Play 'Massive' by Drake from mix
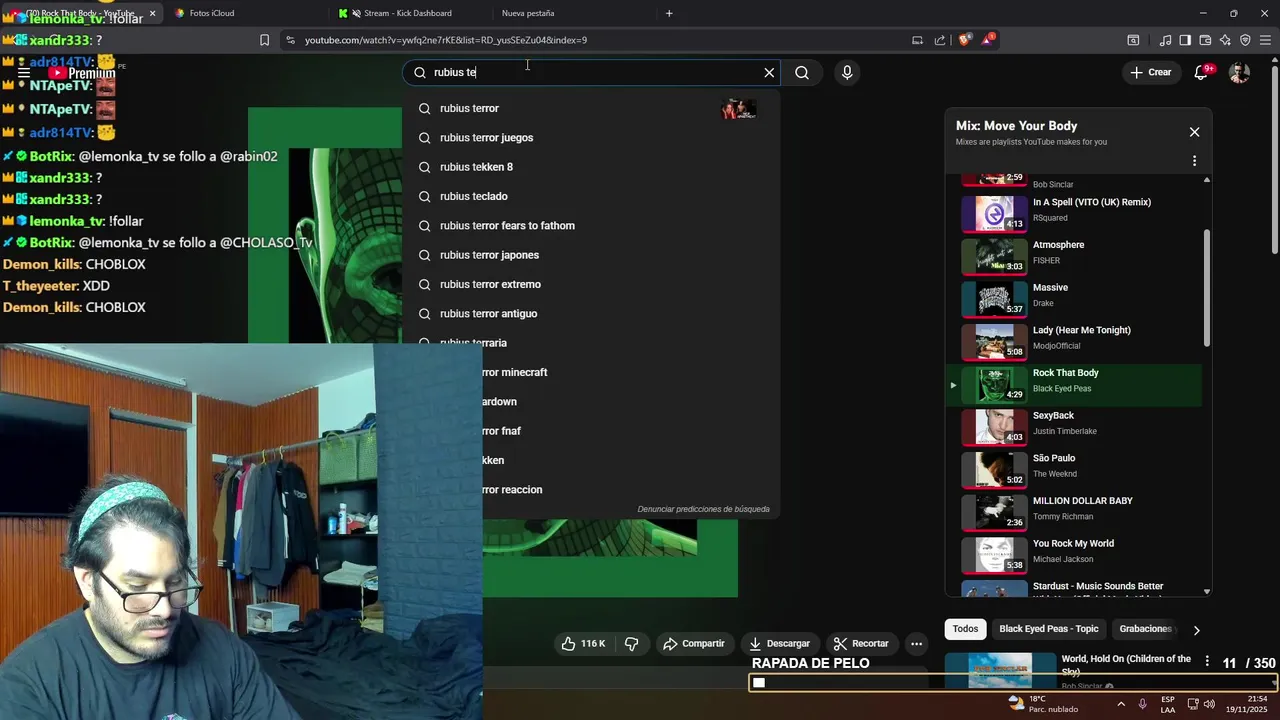The image size is (1280, 720). click(x=1073, y=298)
